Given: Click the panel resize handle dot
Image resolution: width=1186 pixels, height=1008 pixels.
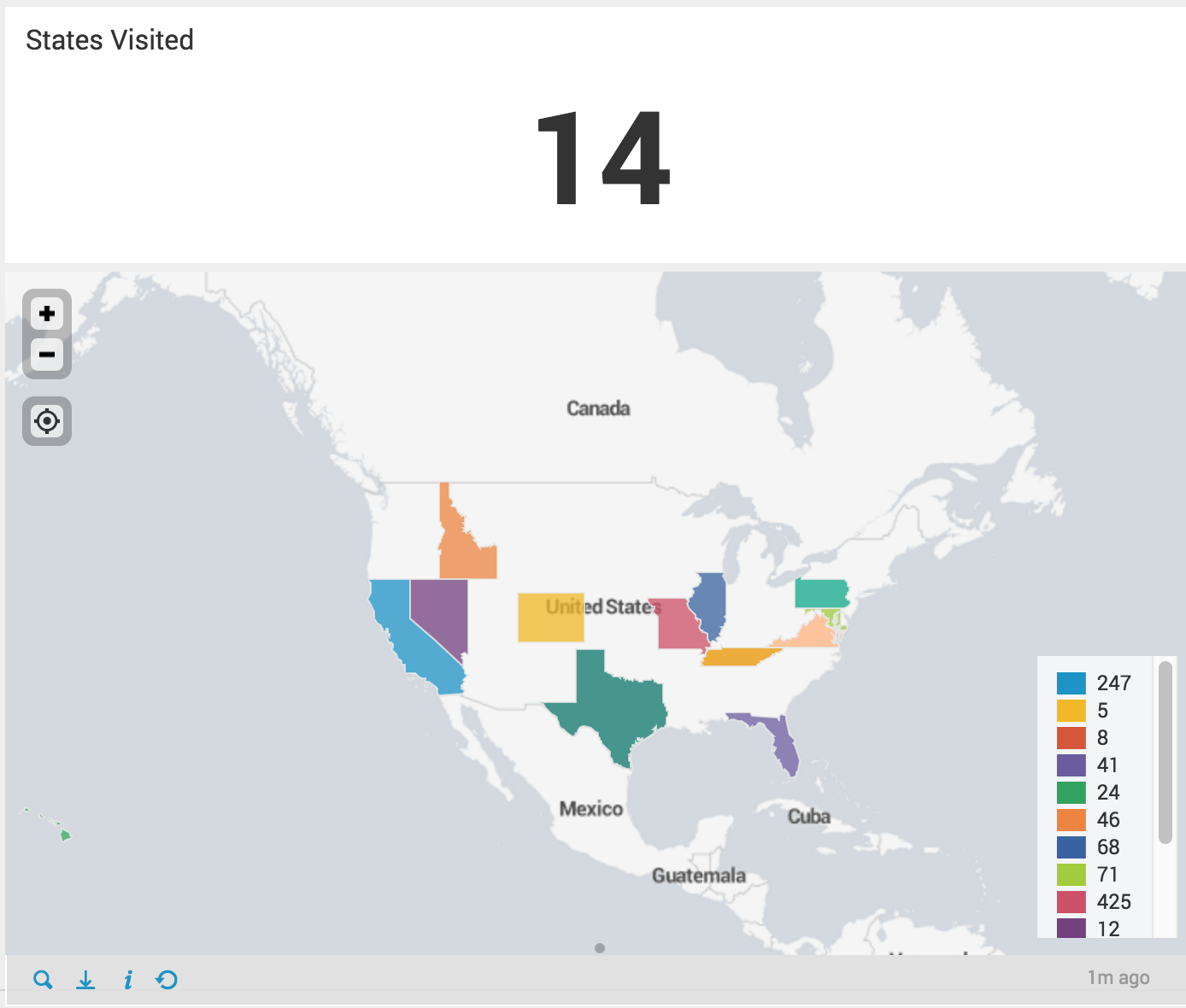Looking at the screenshot, I should click(x=600, y=948).
